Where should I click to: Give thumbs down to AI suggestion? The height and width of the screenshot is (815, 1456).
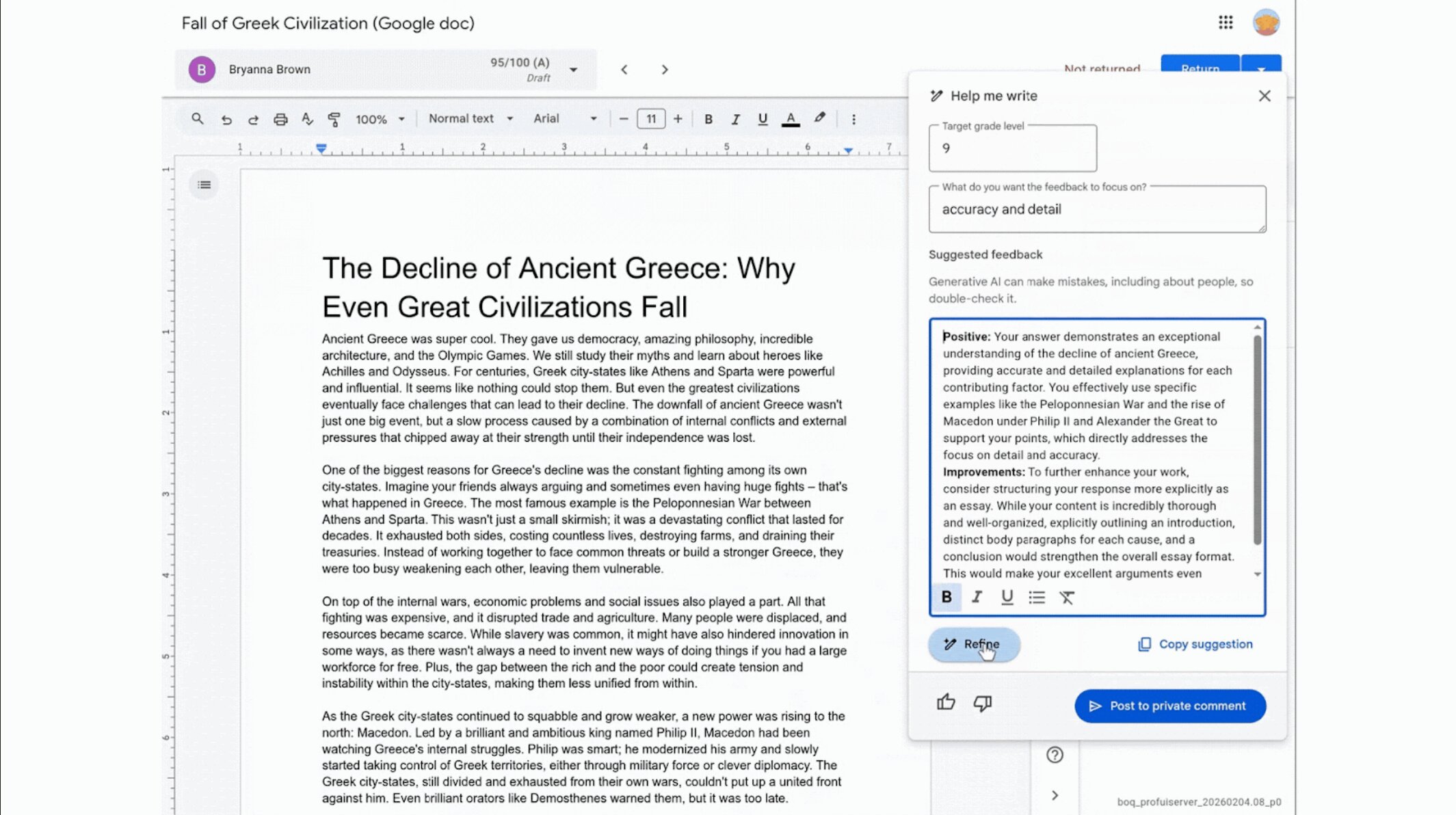click(983, 704)
